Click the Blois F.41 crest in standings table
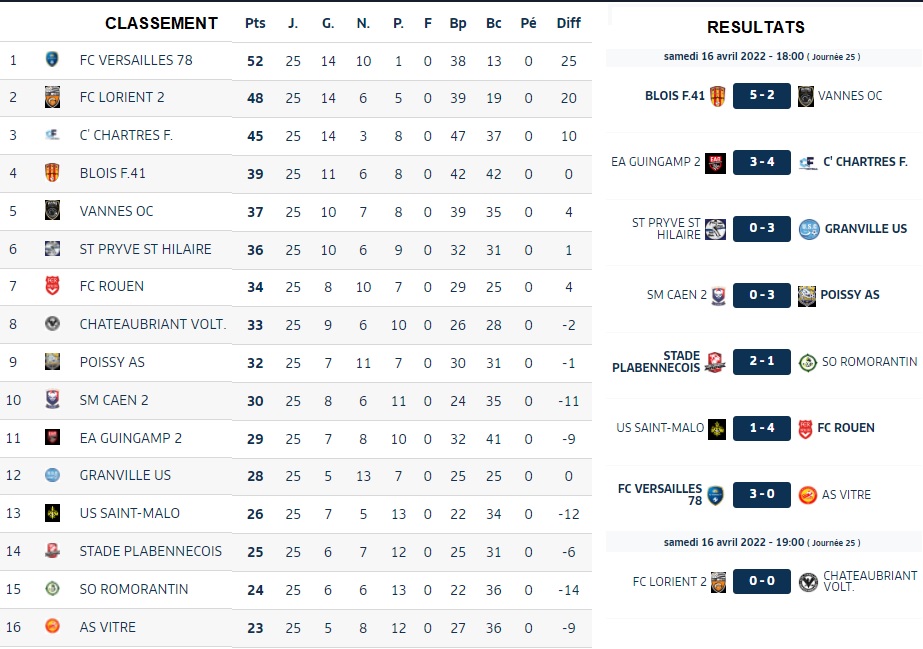 pos(52,172)
